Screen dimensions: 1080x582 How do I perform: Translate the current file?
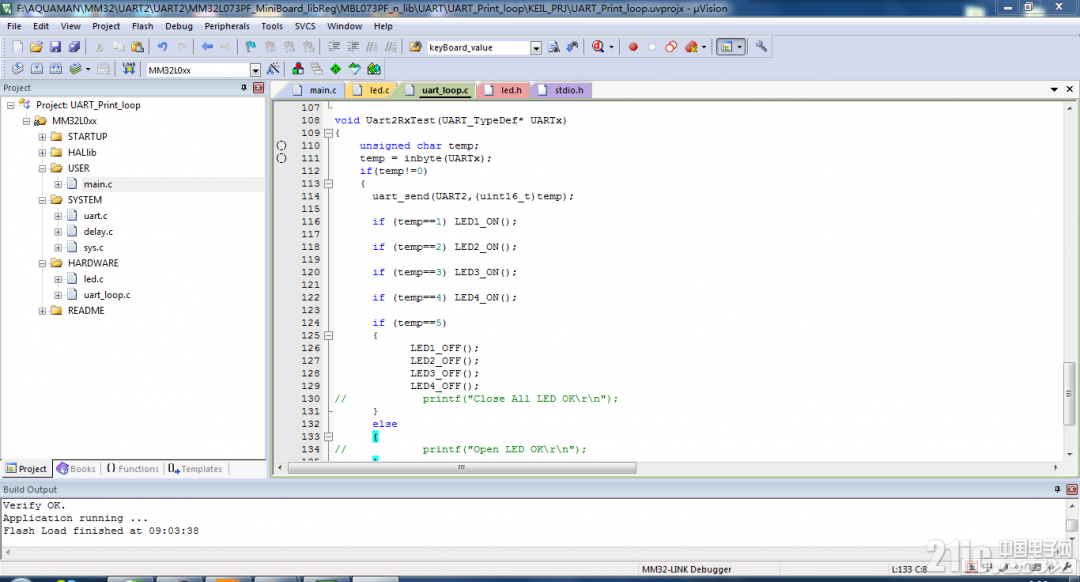17,69
